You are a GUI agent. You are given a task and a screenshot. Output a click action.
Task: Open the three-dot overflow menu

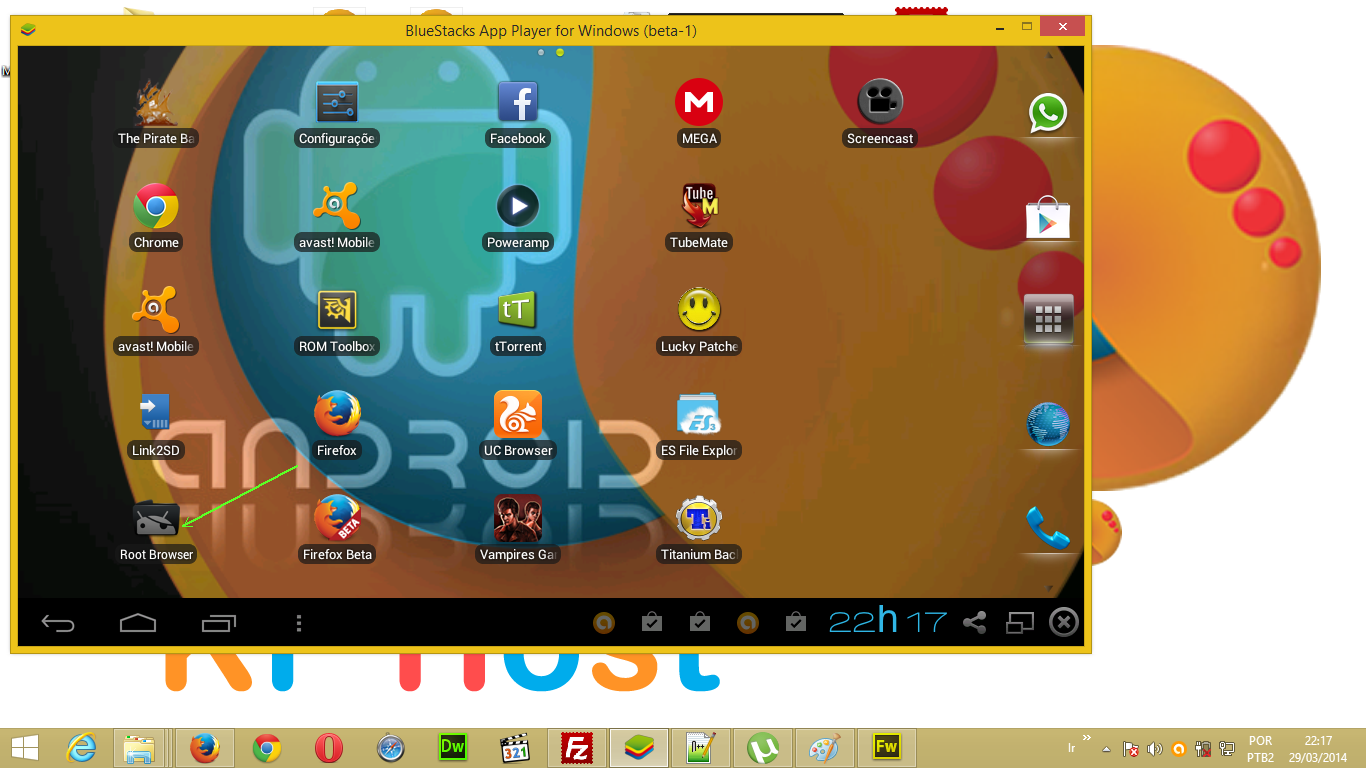[x=298, y=623]
